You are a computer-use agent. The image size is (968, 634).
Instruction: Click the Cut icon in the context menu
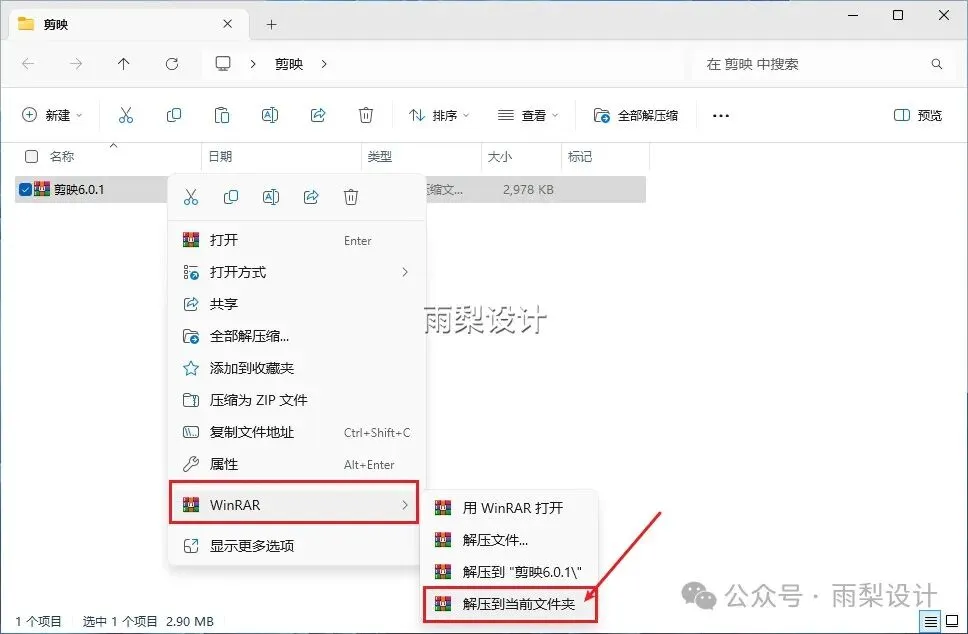point(191,197)
